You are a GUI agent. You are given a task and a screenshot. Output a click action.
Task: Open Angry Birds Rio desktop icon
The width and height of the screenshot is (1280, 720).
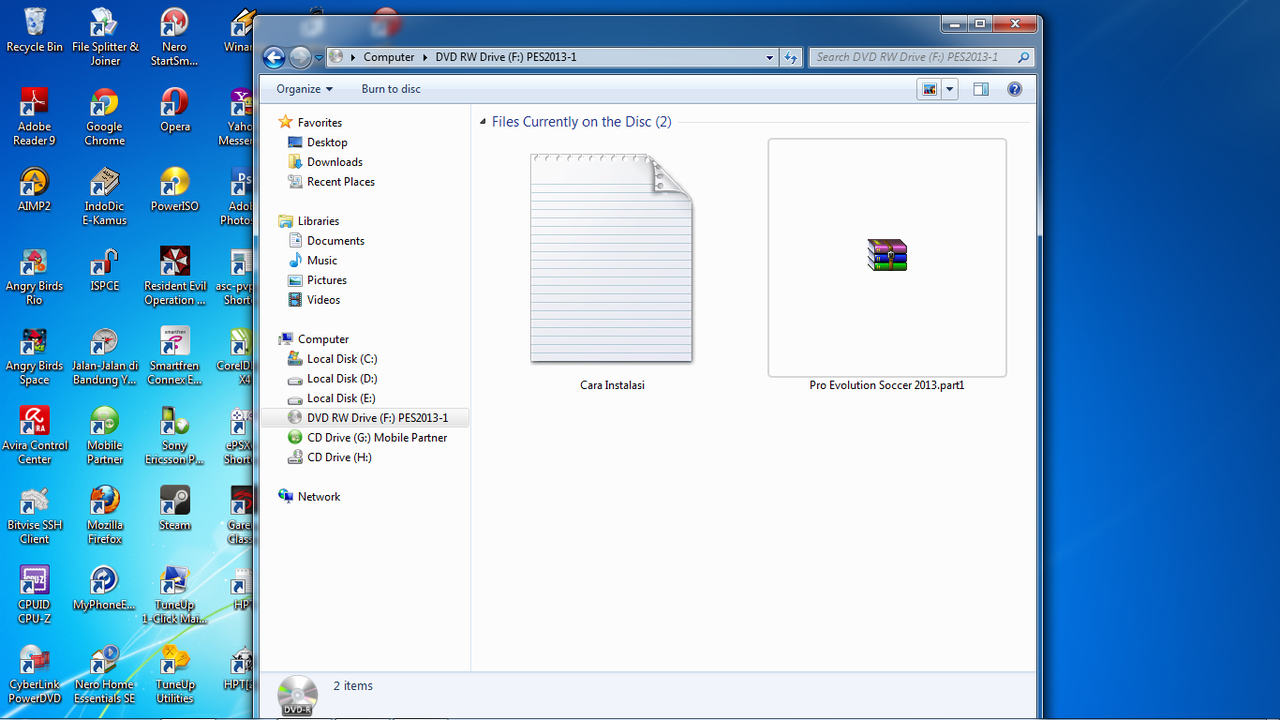click(x=34, y=277)
